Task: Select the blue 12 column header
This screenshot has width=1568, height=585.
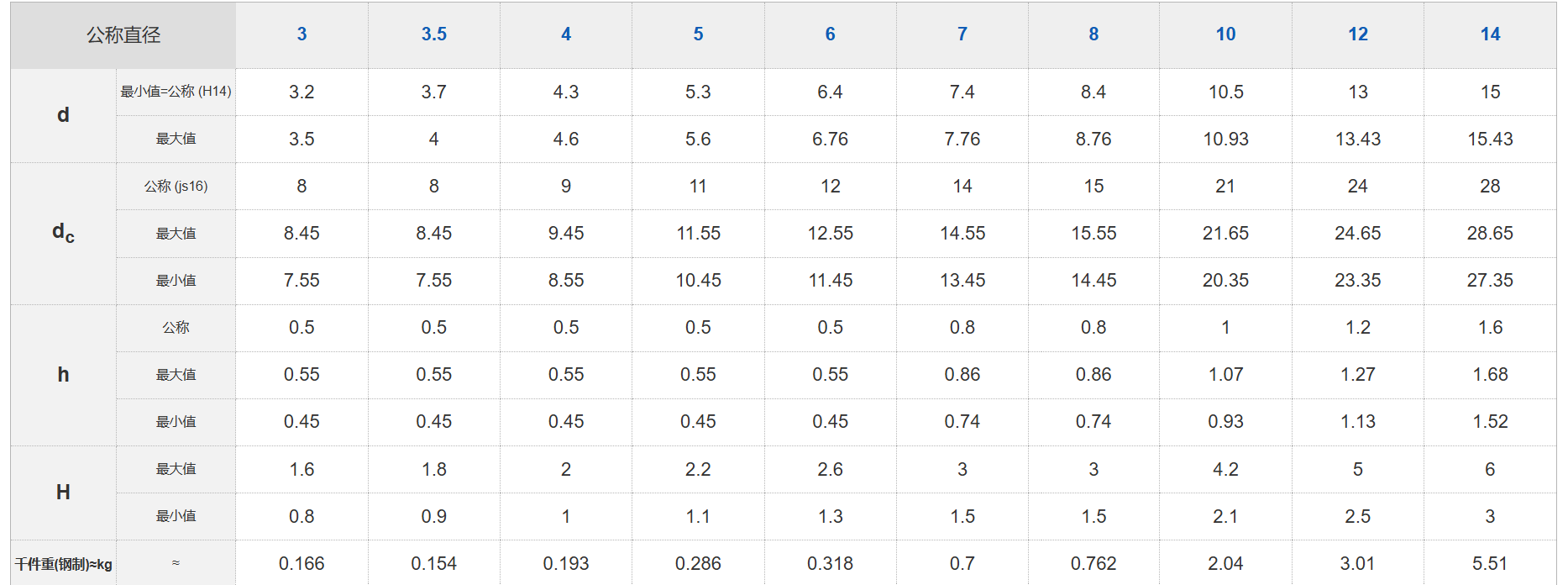Action: 1357,34
